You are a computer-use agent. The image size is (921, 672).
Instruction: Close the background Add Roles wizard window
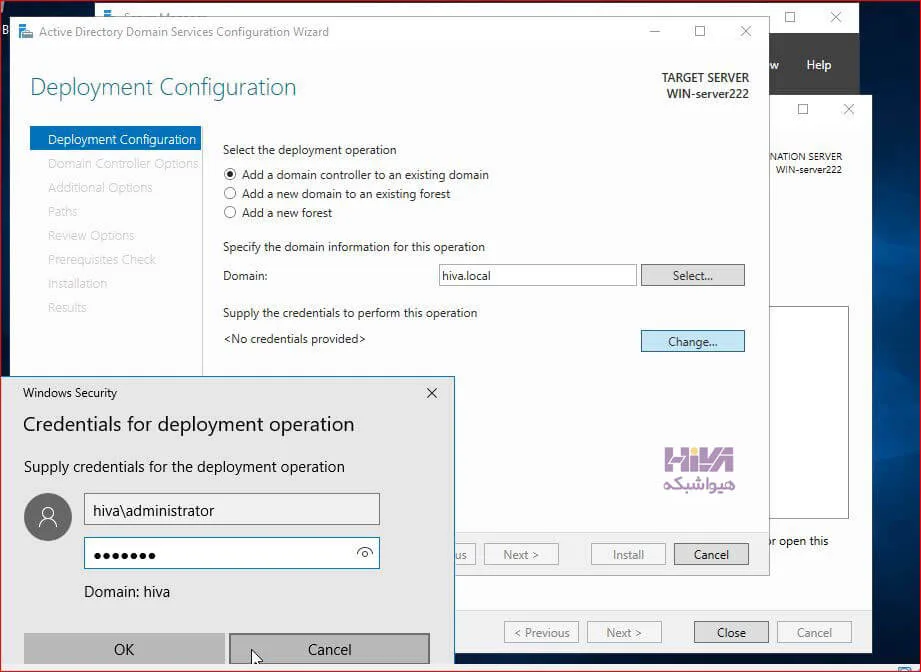849,109
